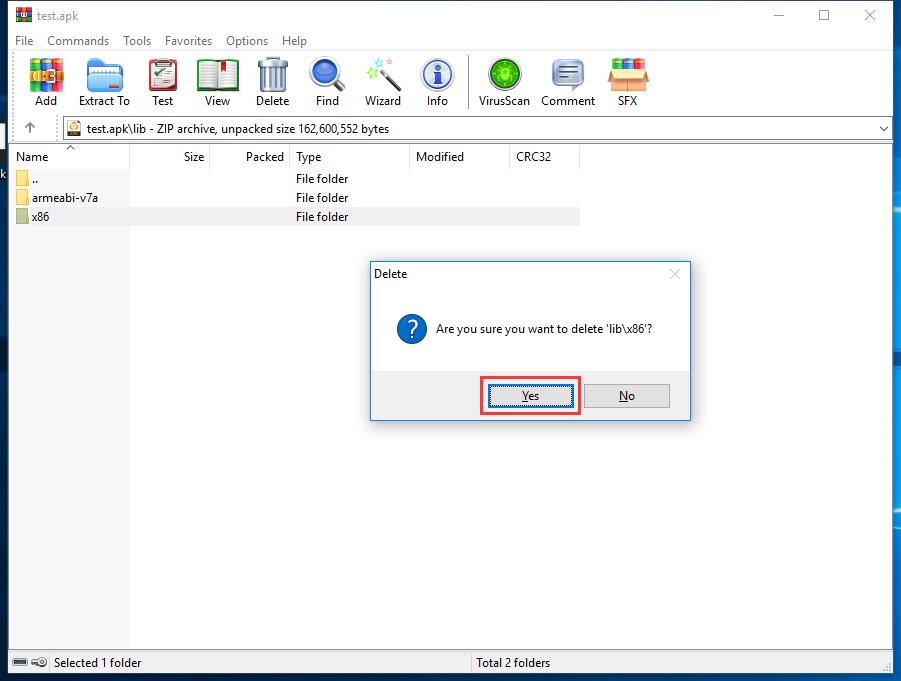The height and width of the screenshot is (681, 901).
Task: Expand the archive path dropdown
Action: click(x=883, y=128)
